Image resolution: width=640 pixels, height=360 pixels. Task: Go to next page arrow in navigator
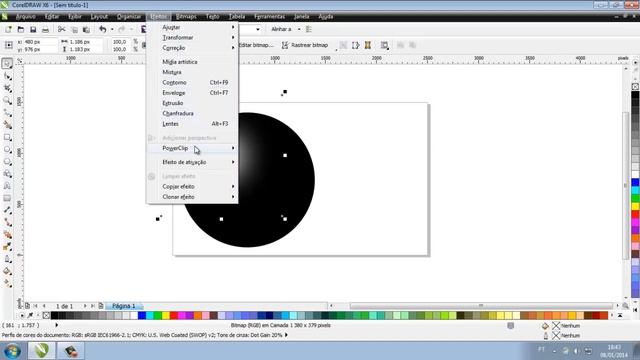(85, 306)
